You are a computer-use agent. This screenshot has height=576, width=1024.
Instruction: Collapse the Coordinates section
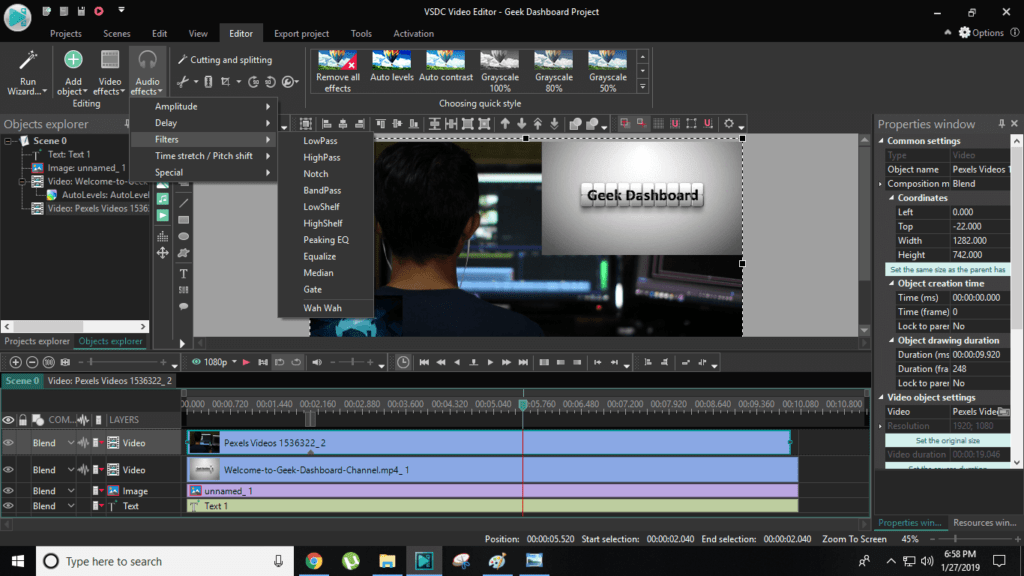coord(891,198)
